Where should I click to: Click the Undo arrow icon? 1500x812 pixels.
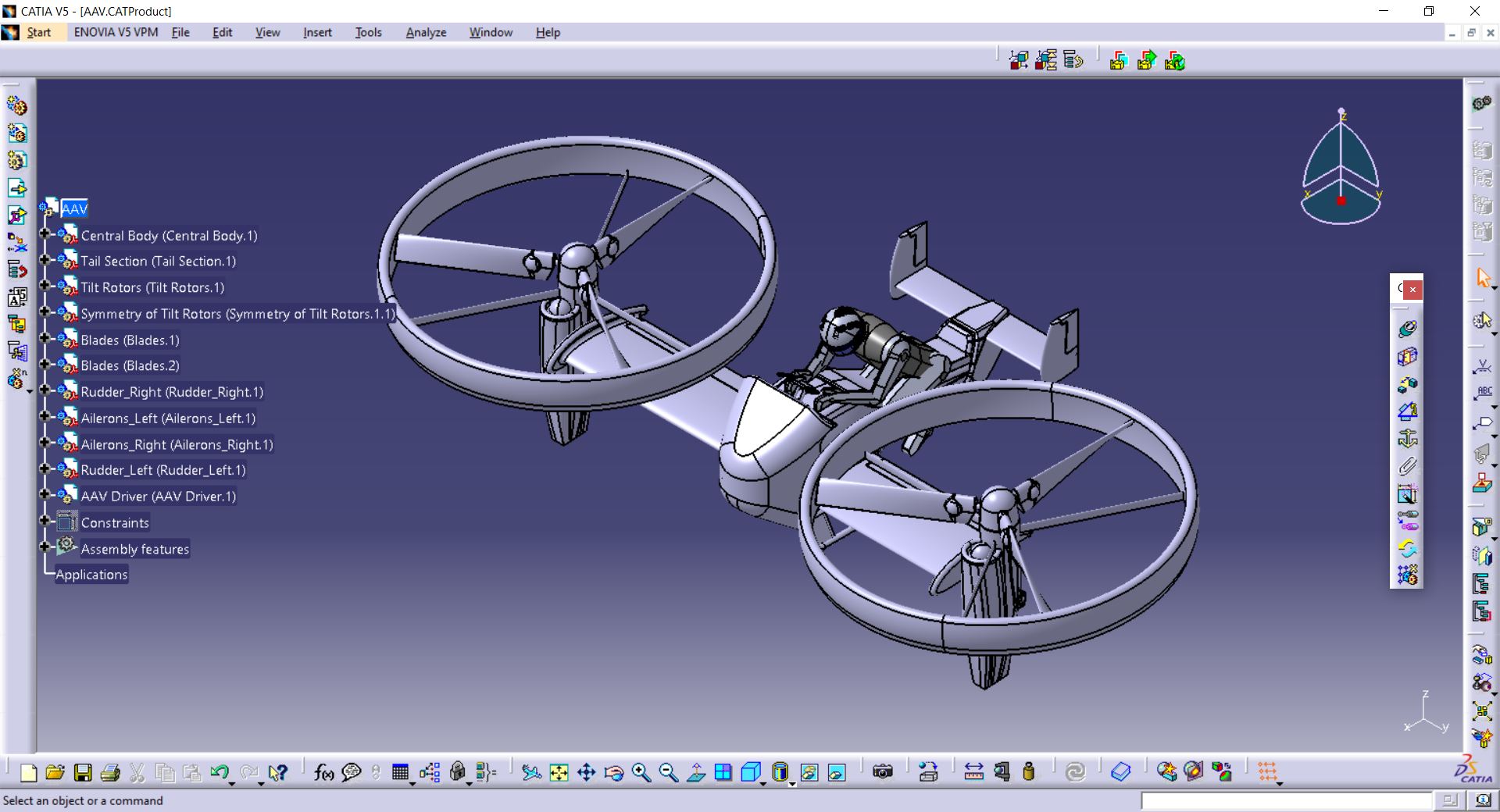(220, 772)
